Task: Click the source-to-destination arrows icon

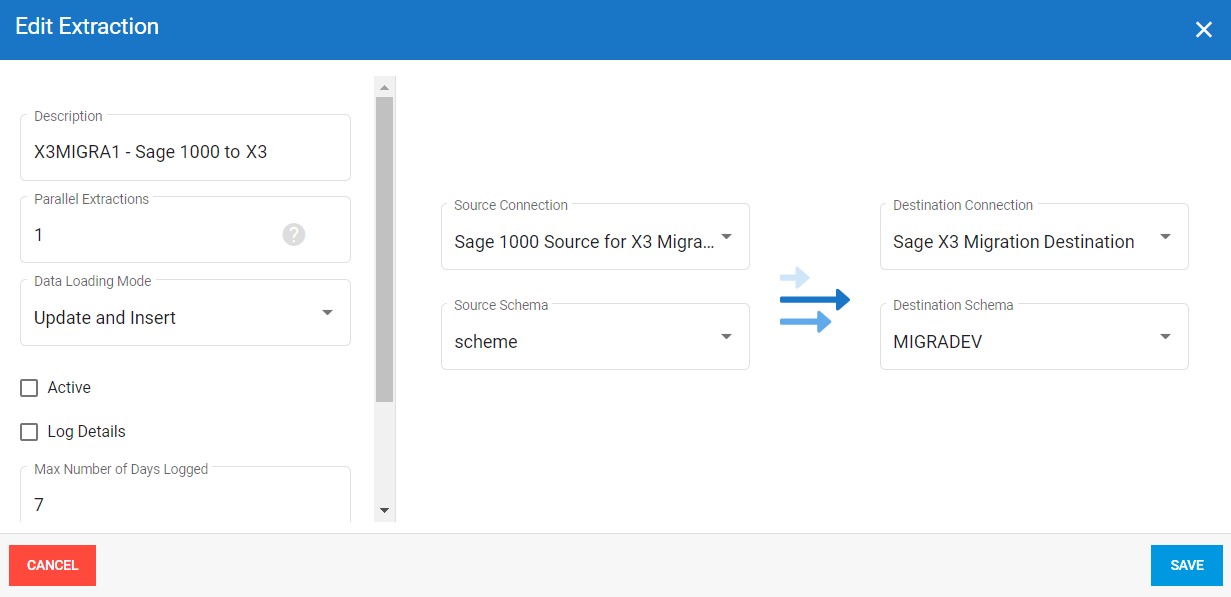Action: pos(814,300)
